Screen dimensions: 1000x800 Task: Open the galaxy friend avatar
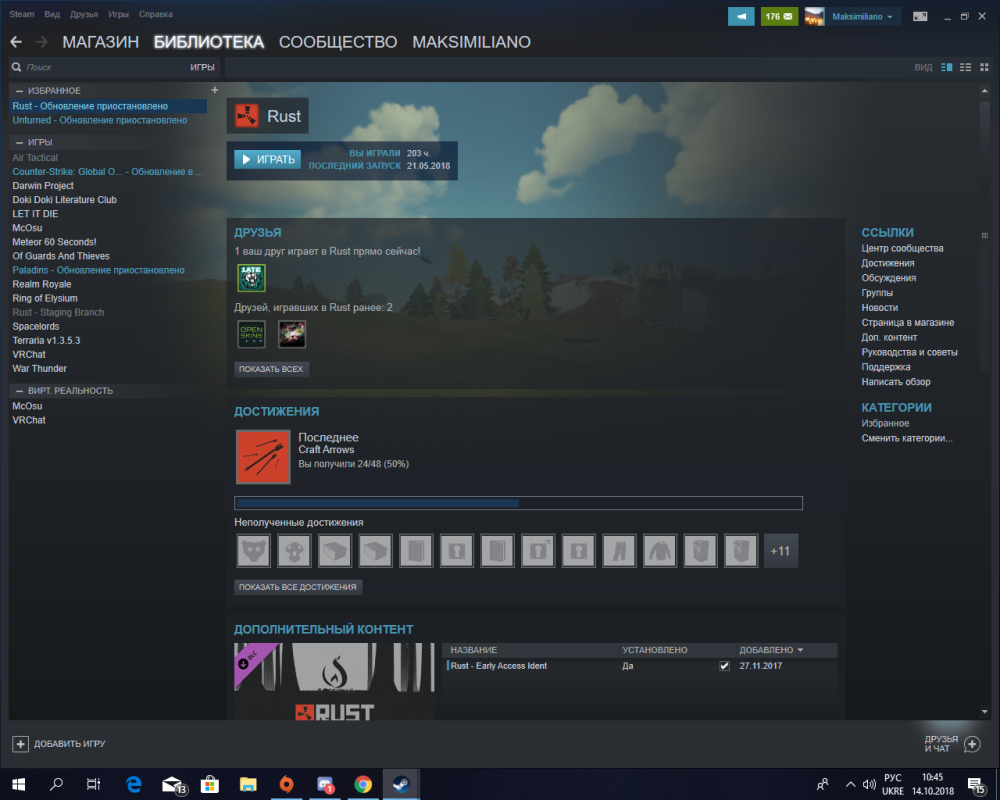(x=292, y=334)
